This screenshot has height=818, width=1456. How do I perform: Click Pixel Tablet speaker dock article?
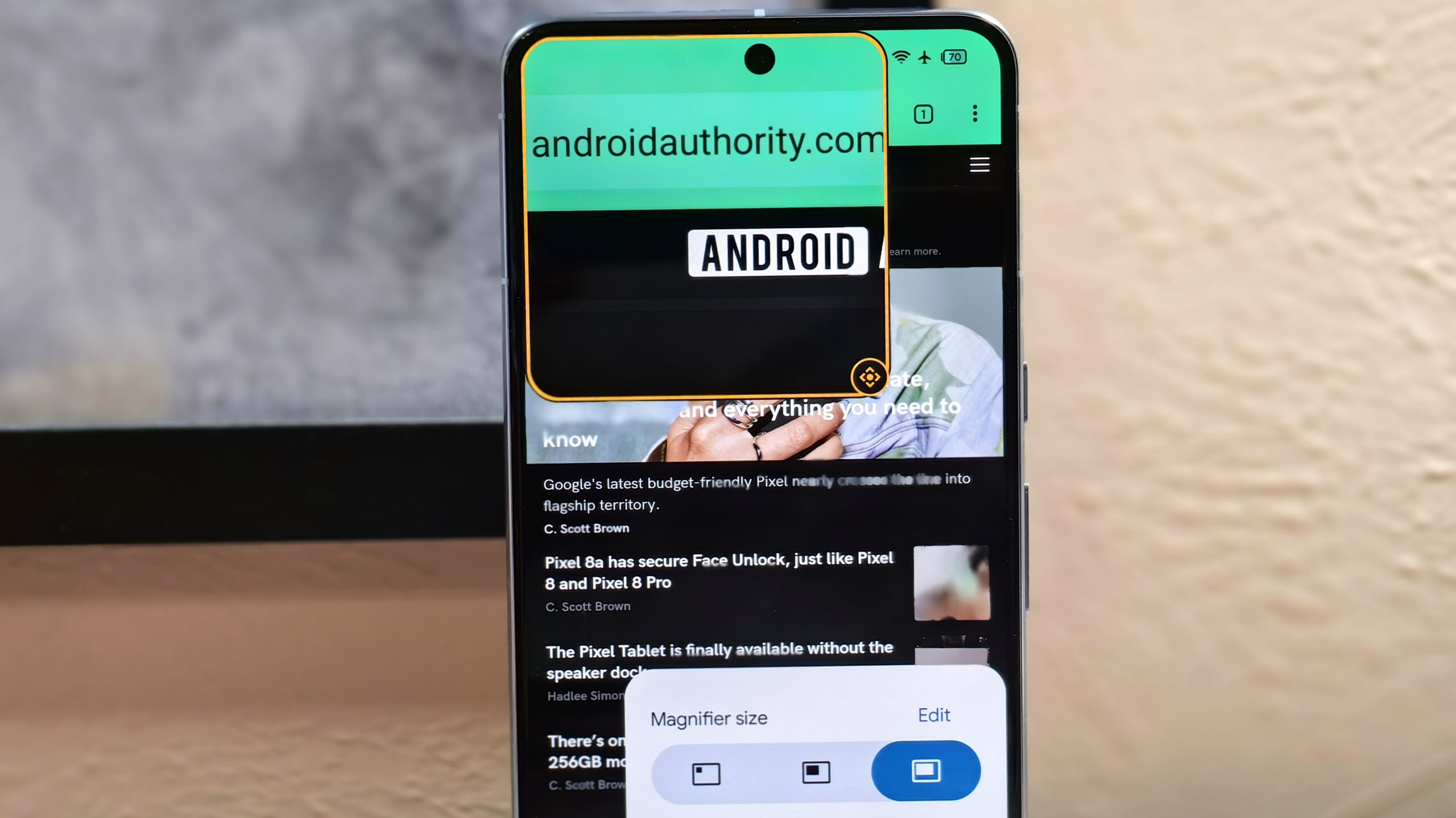pyautogui.click(x=718, y=660)
